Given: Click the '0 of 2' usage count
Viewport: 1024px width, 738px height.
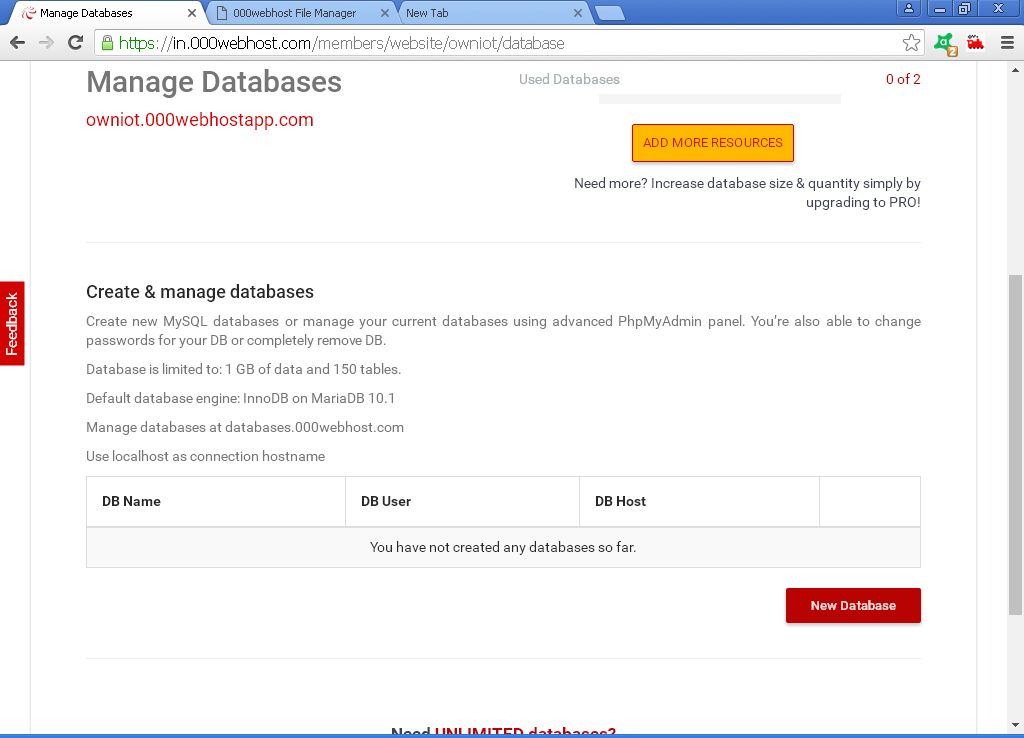Looking at the screenshot, I should click(903, 79).
